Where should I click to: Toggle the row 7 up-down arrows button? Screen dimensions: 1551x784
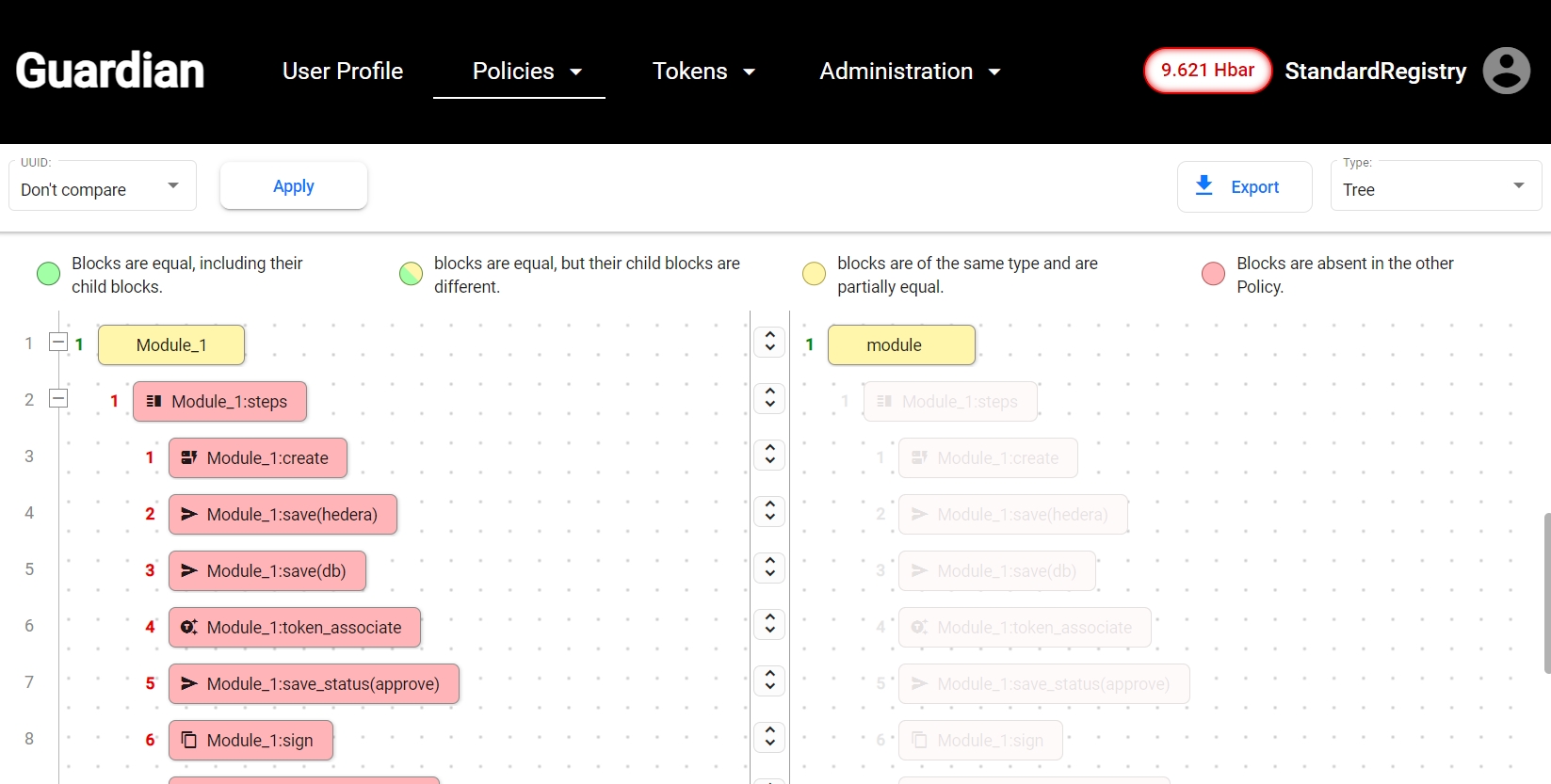(x=769, y=680)
